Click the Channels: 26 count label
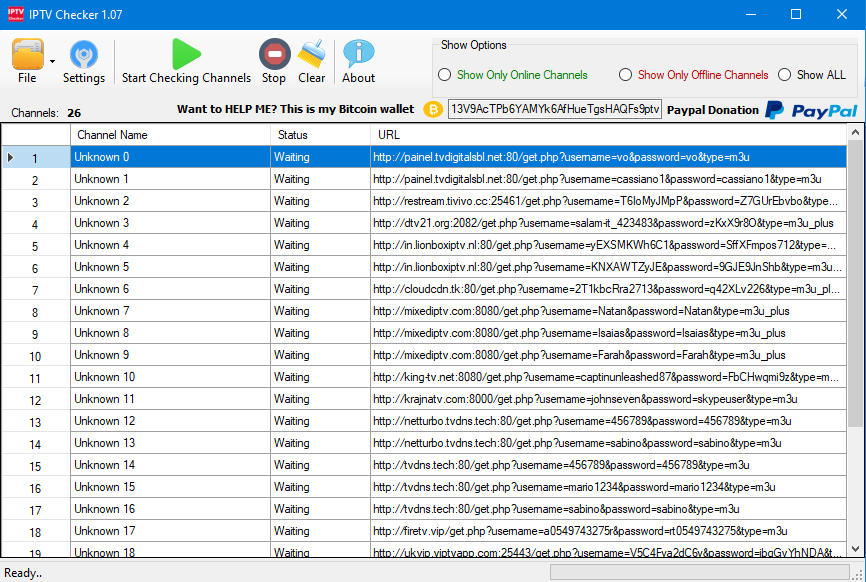The height and width of the screenshot is (582, 866). point(46,113)
